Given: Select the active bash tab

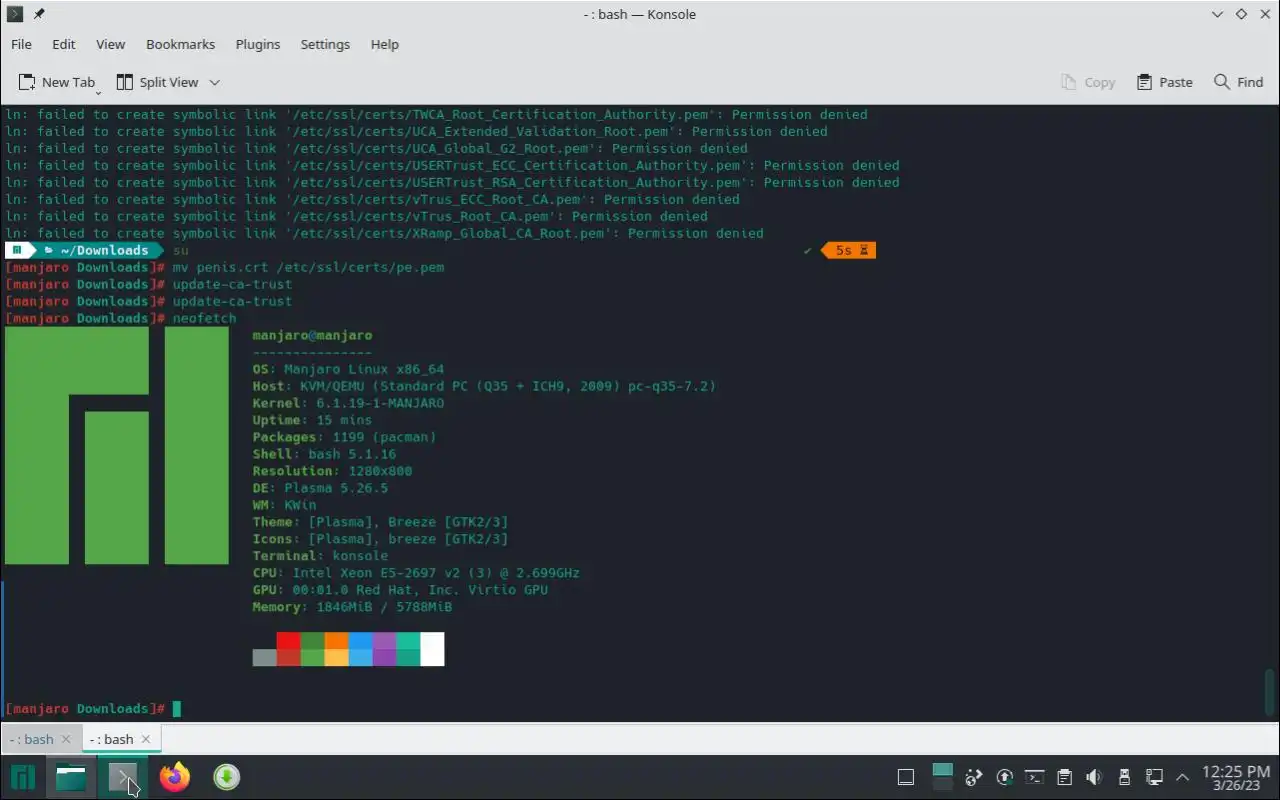Looking at the screenshot, I should tap(111, 739).
